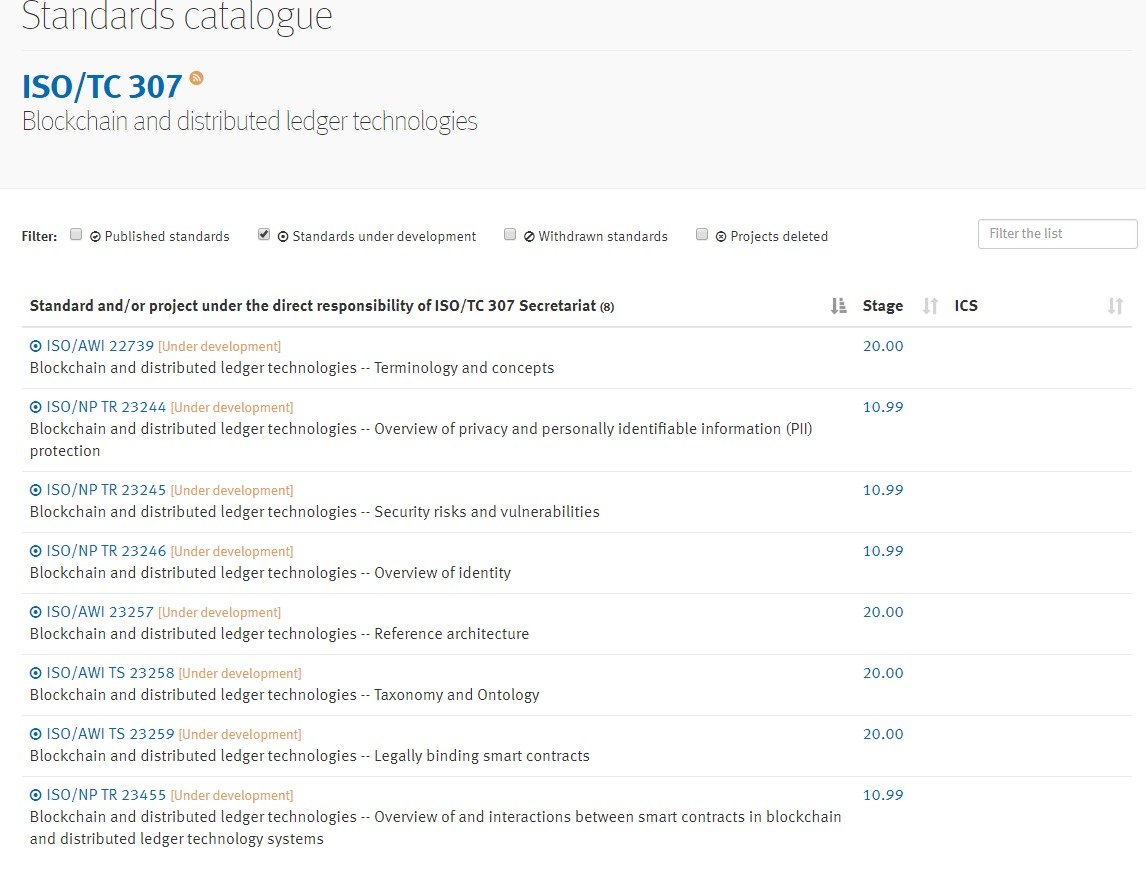Open standard ISO/AWI TS 23259
Image resolution: width=1146 pixels, height=871 pixels.
coord(110,734)
